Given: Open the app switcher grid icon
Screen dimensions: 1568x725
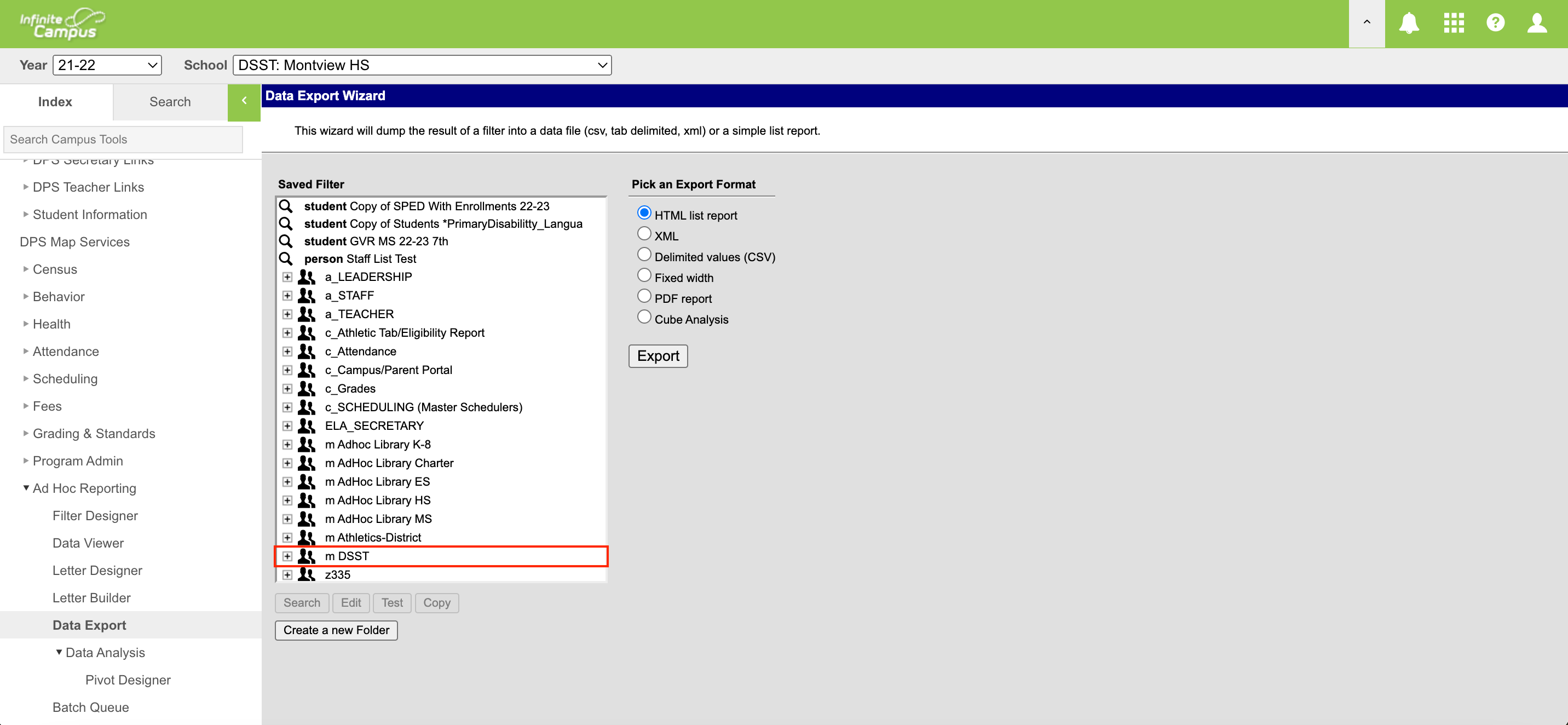Looking at the screenshot, I should point(1454,23).
